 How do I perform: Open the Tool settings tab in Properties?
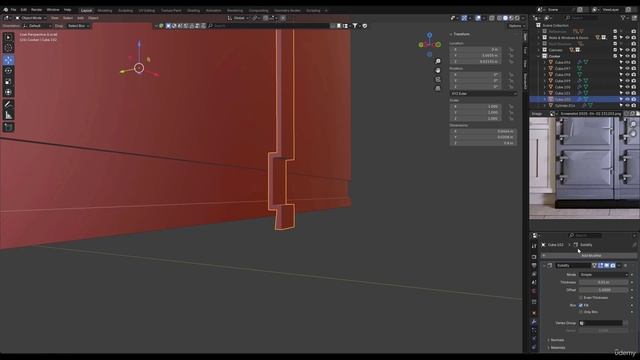coord(534,246)
